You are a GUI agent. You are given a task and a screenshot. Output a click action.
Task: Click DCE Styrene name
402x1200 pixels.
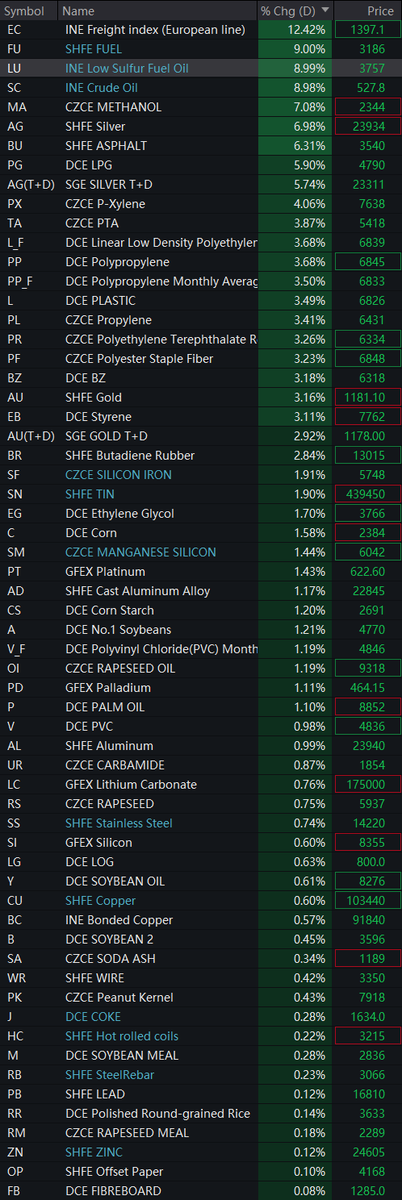coord(98,416)
